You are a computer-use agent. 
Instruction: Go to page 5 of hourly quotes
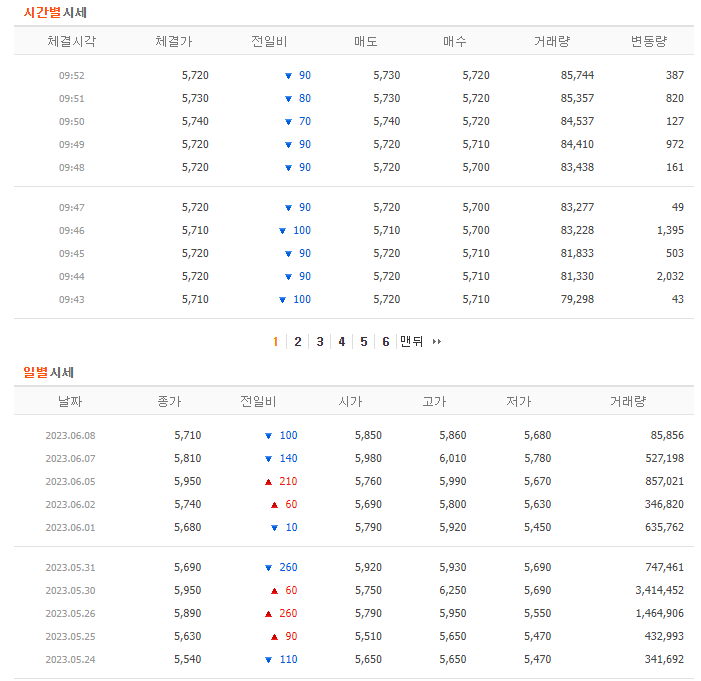click(x=363, y=342)
